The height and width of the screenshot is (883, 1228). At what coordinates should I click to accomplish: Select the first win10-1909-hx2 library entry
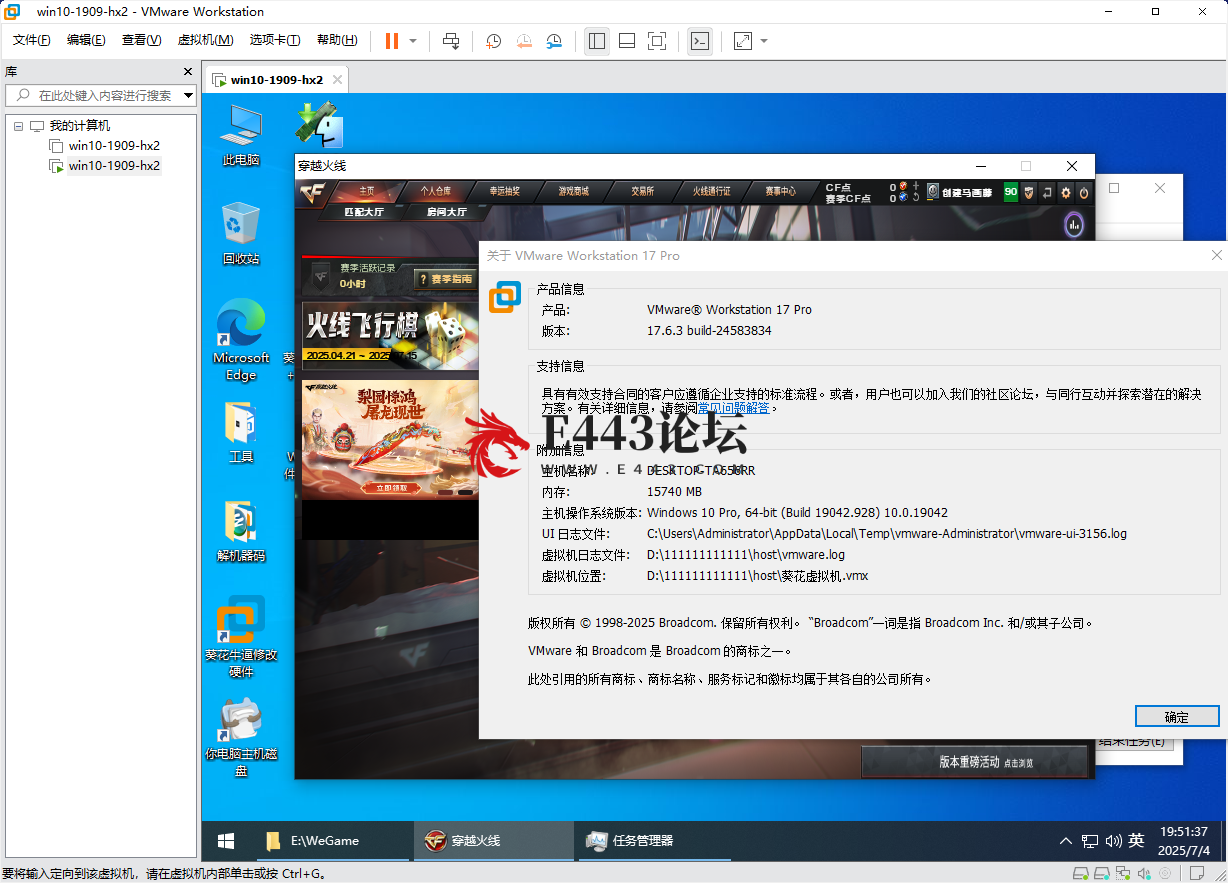click(x=105, y=145)
